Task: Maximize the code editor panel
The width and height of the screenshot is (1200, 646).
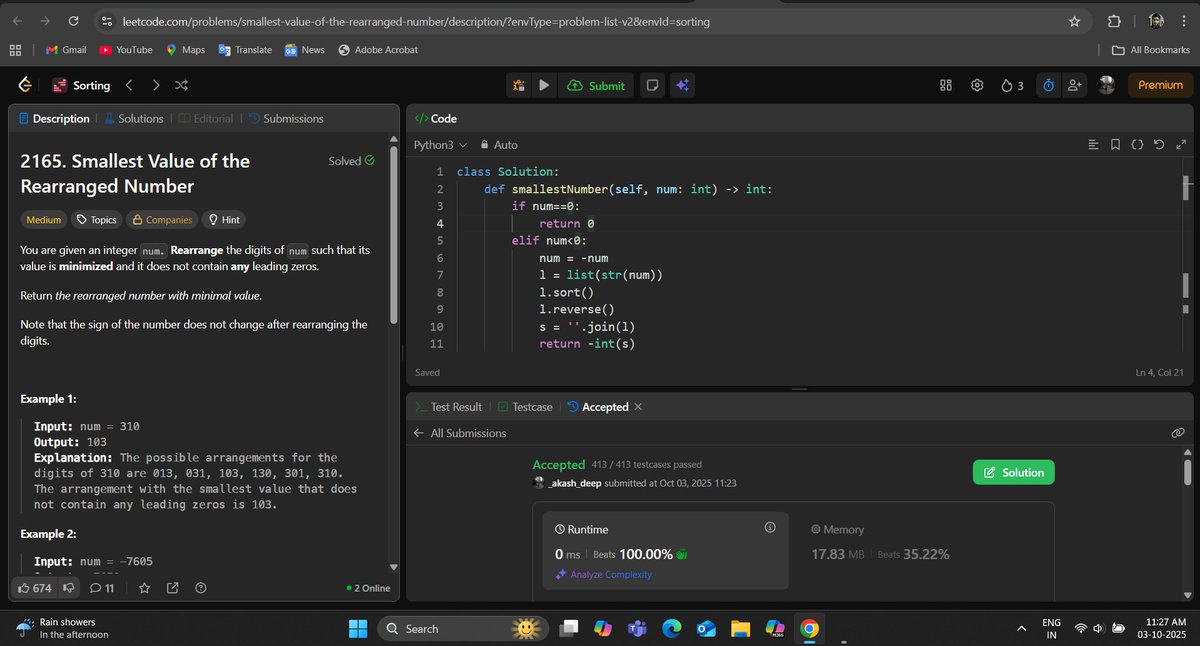Action: coord(1180,145)
